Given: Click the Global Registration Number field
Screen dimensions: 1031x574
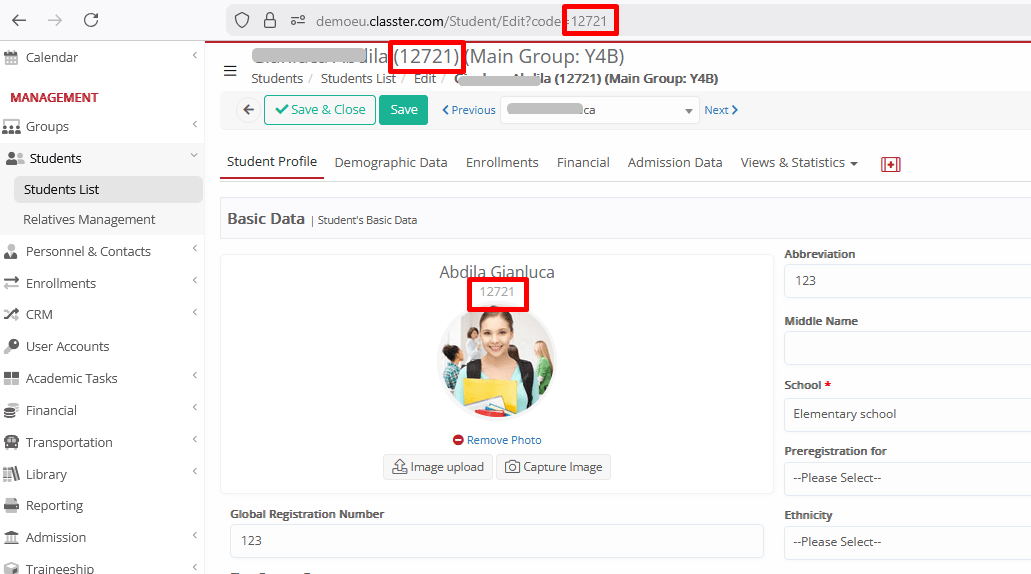Looking at the screenshot, I should click(x=496, y=540).
